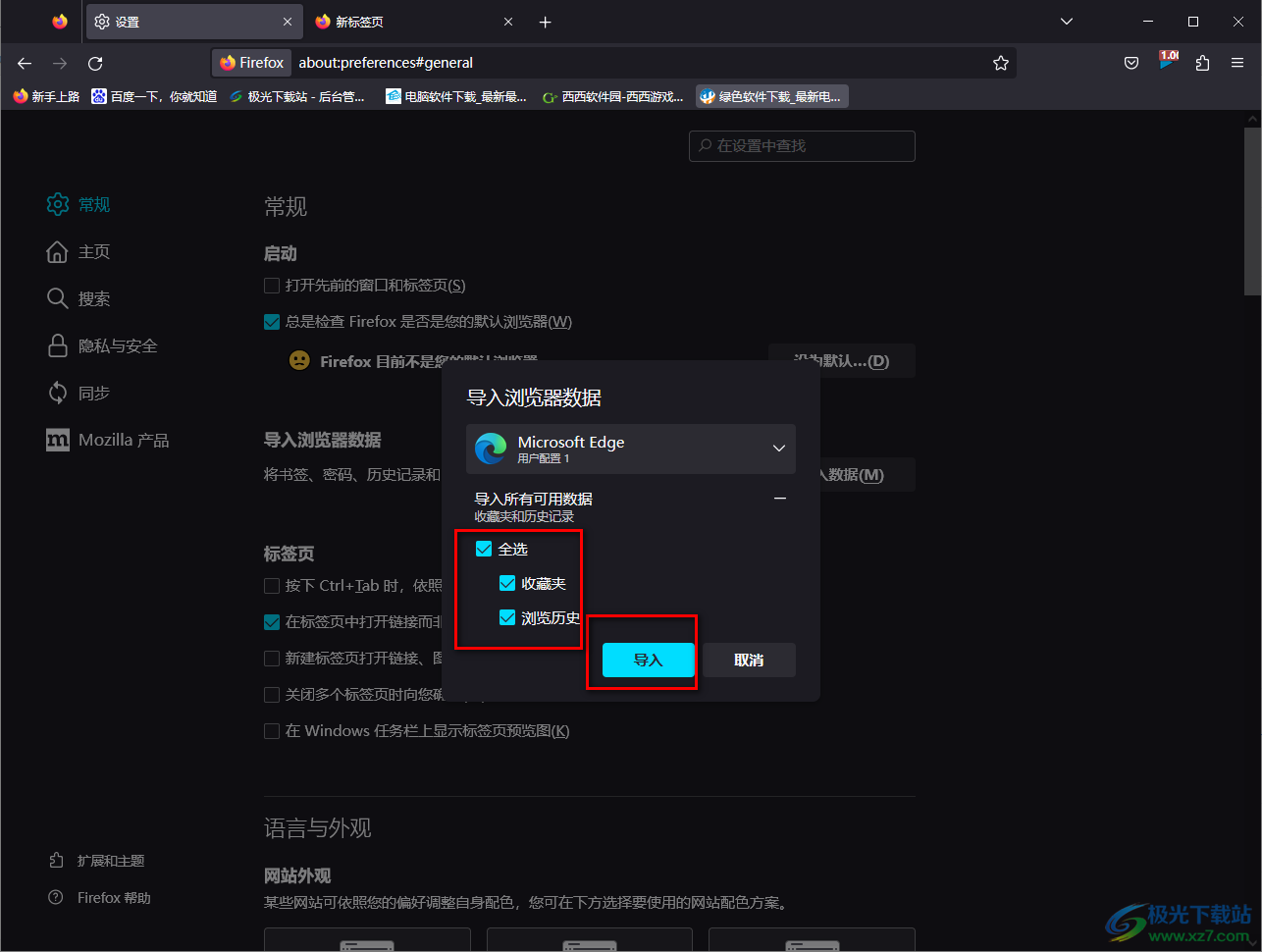
Task: Uncheck 全选 in the import dialog
Action: 484,549
